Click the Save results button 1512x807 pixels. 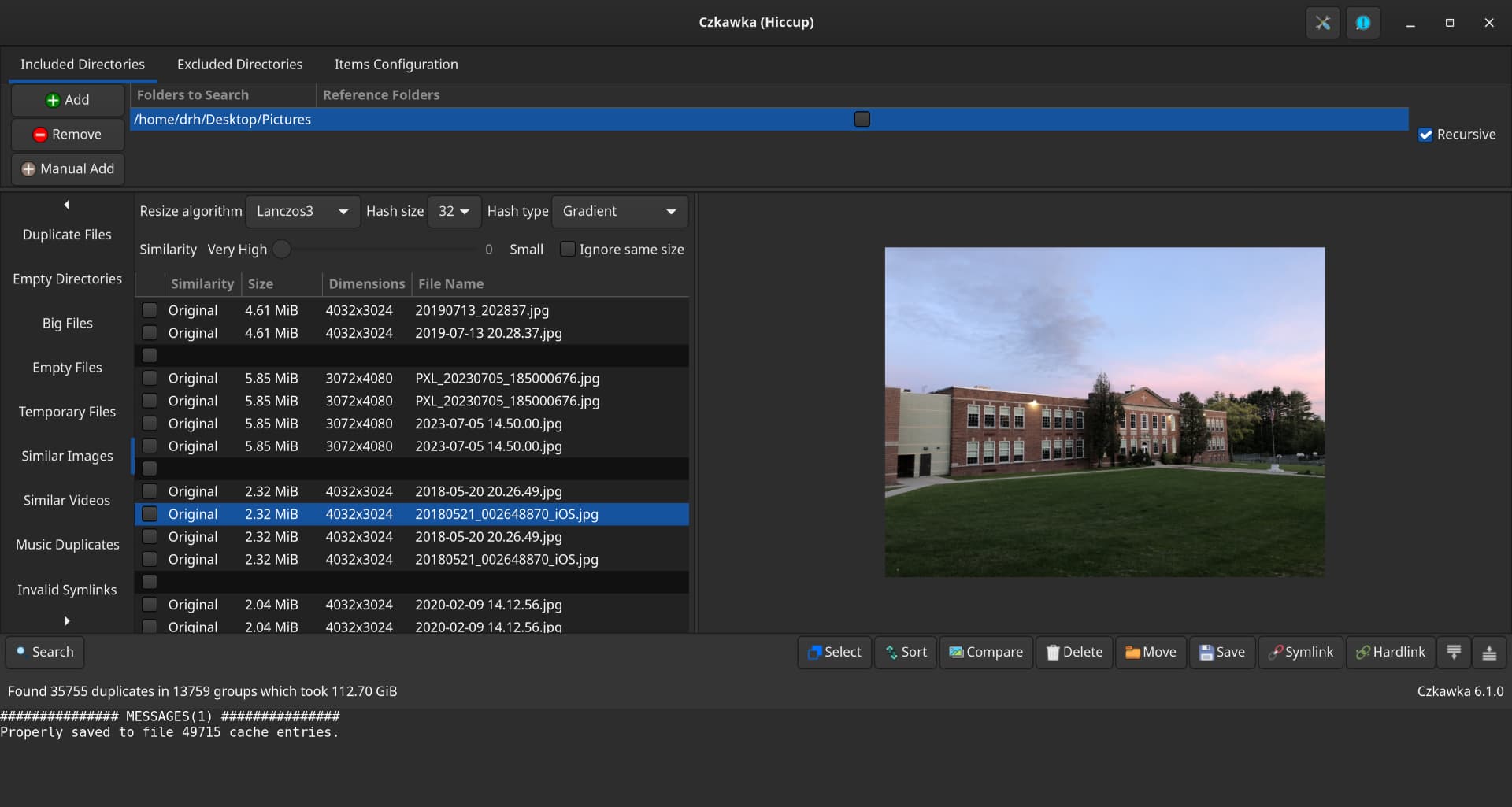1222,652
